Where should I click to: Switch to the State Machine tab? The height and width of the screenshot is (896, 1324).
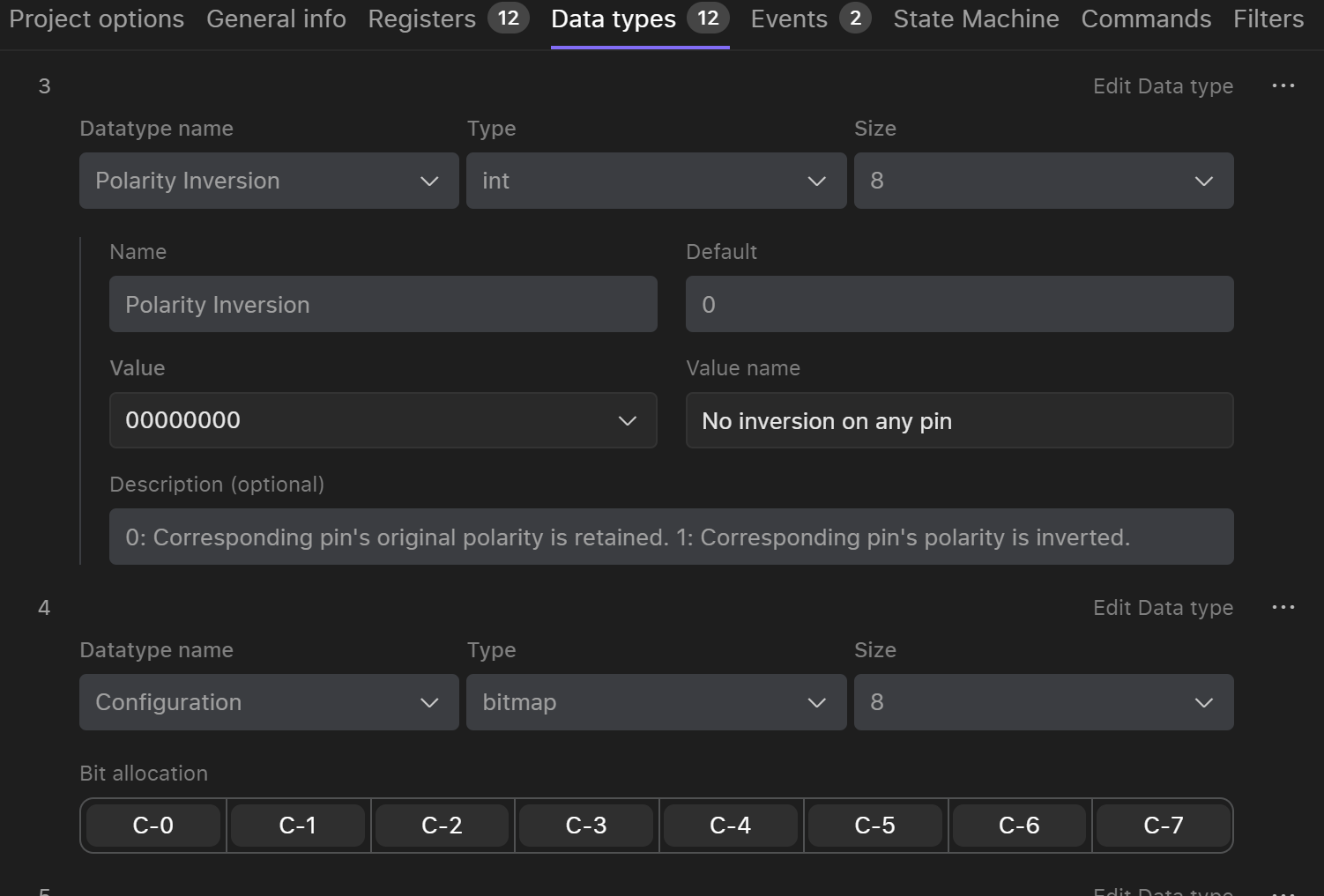[976, 19]
